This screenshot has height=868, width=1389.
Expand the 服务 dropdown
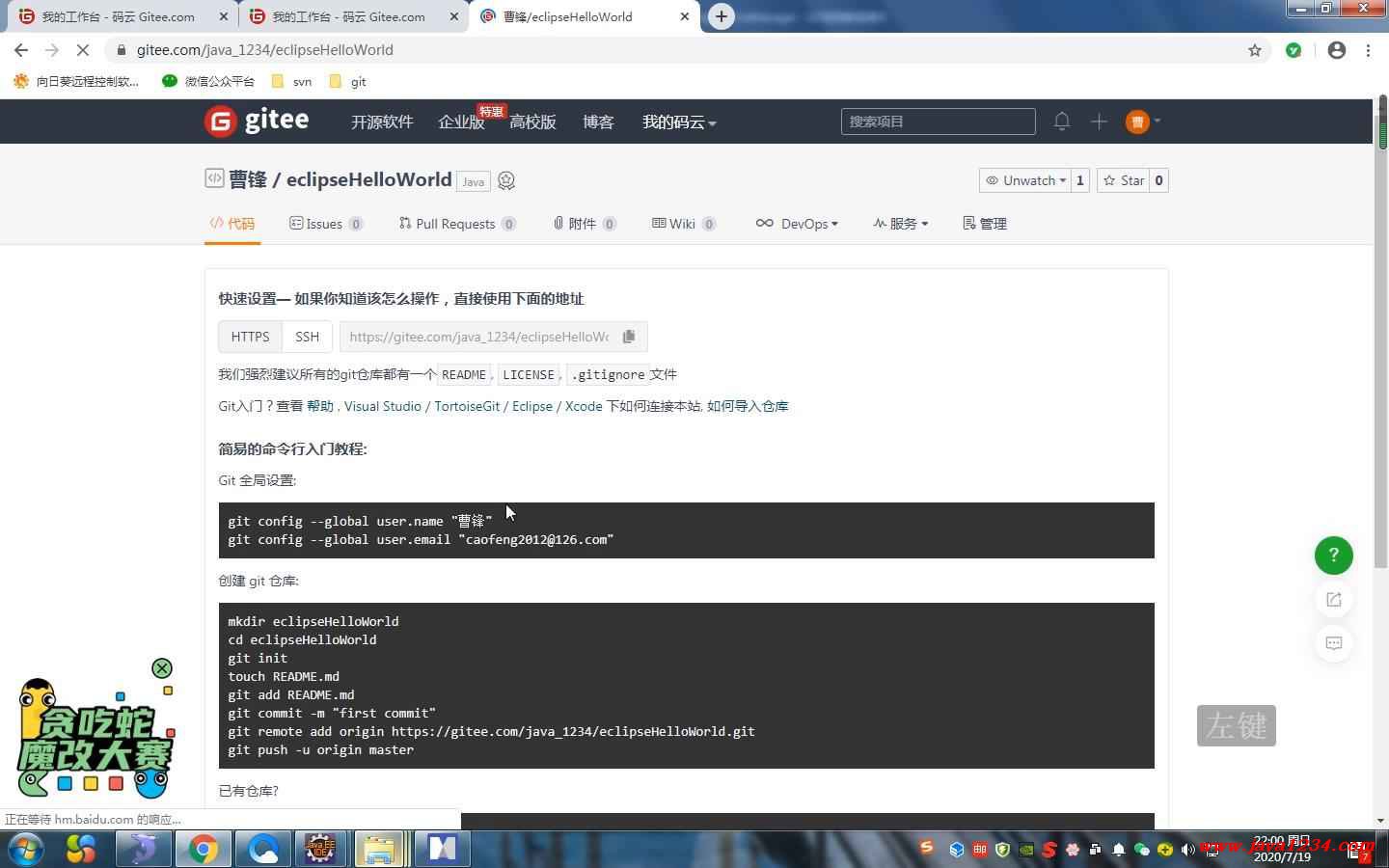[900, 224]
